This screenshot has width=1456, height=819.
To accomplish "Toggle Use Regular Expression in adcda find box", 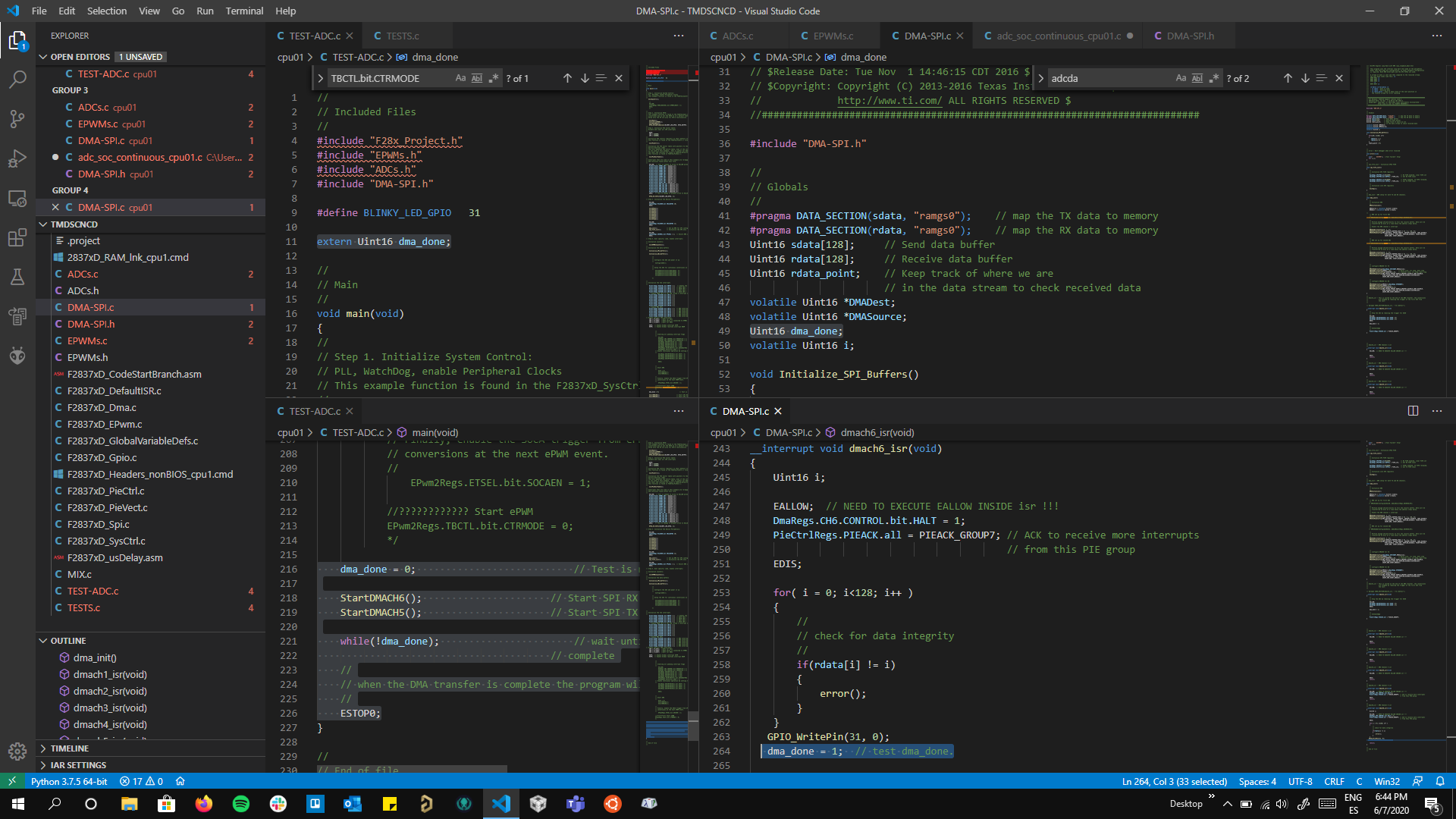I will click(1214, 78).
